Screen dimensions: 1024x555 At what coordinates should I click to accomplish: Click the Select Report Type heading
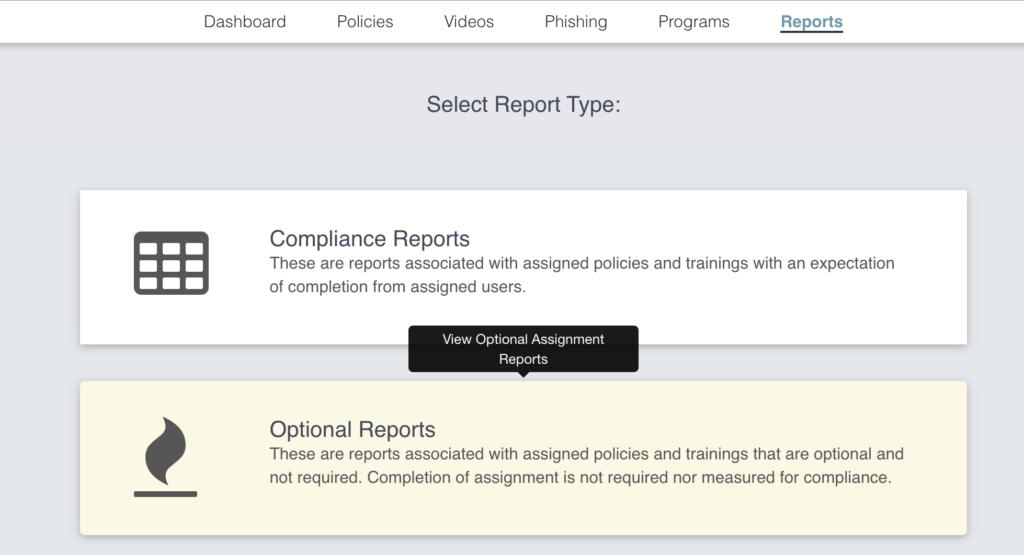tap(523, 104)
